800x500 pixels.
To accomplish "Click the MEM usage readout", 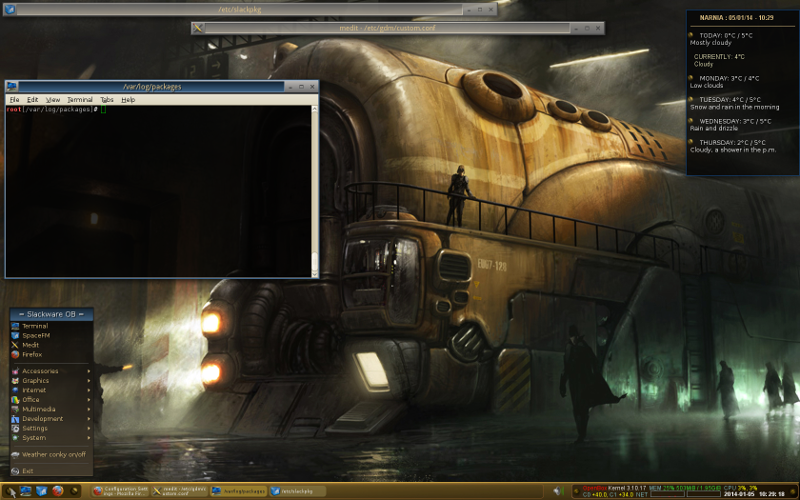I will click(x=684, y=488).
